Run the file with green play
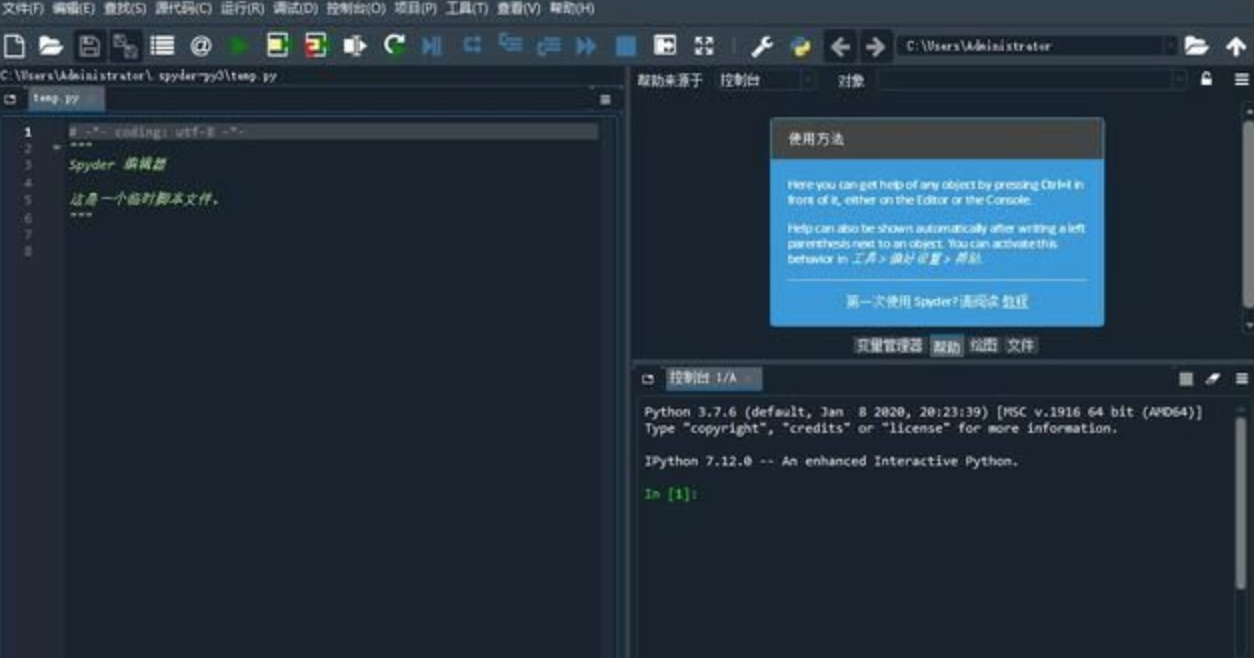The image size is (1254, 658). (239, 45)
